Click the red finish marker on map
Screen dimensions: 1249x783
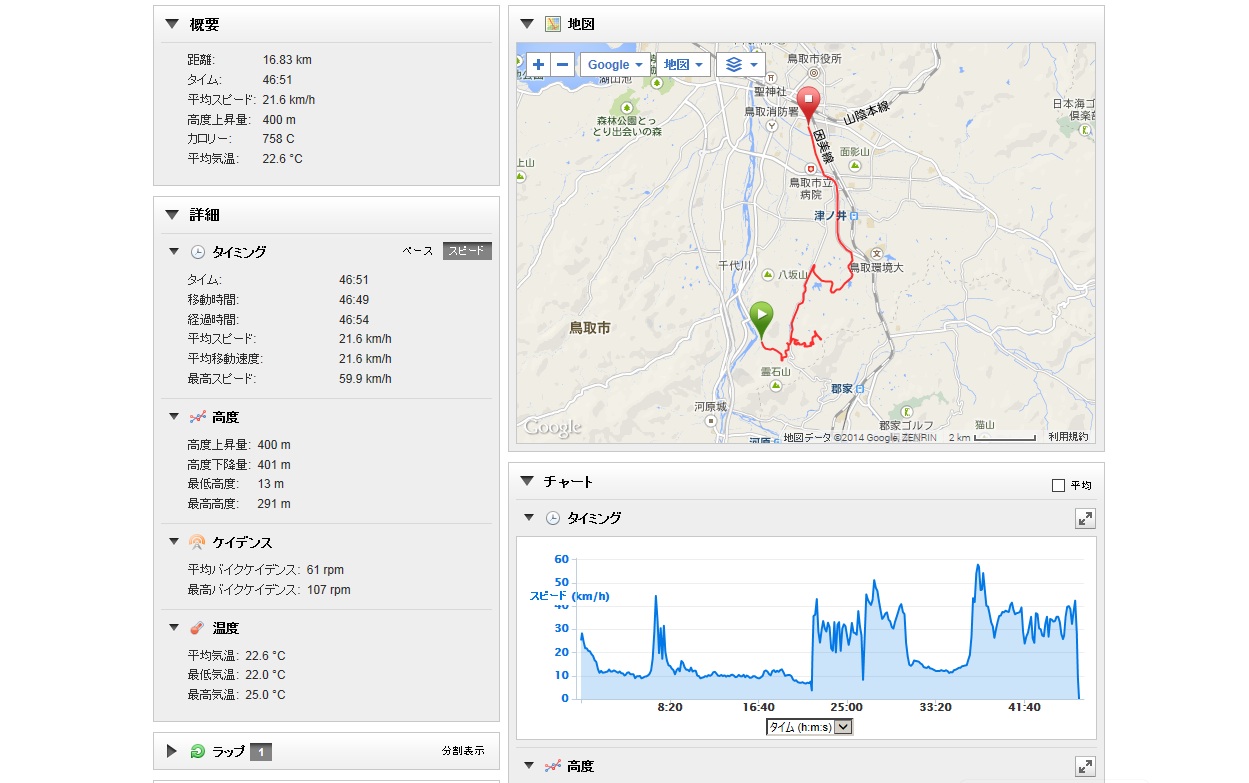[809, 102]
